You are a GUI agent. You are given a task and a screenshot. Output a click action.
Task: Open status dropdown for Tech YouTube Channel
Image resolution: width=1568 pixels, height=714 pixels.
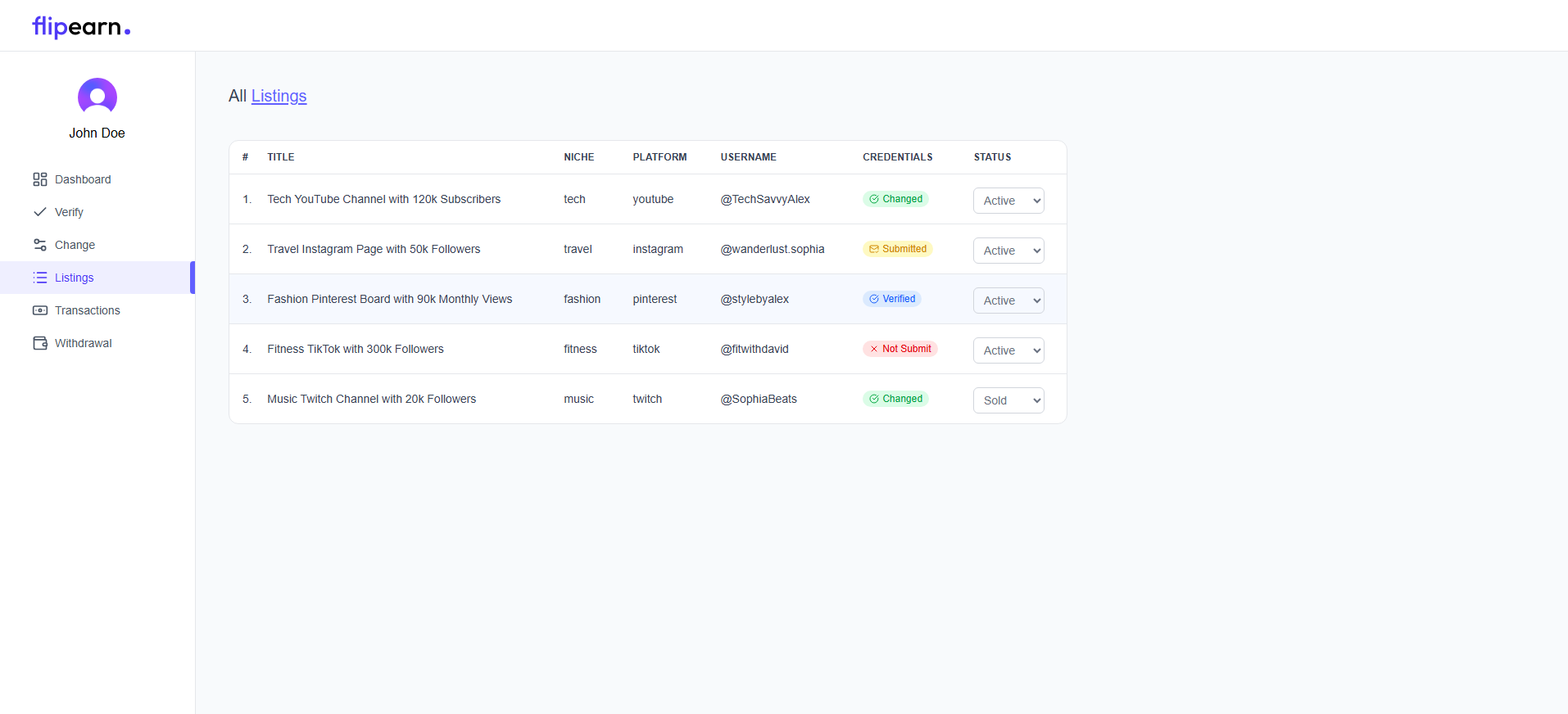tap(1008, 201)
